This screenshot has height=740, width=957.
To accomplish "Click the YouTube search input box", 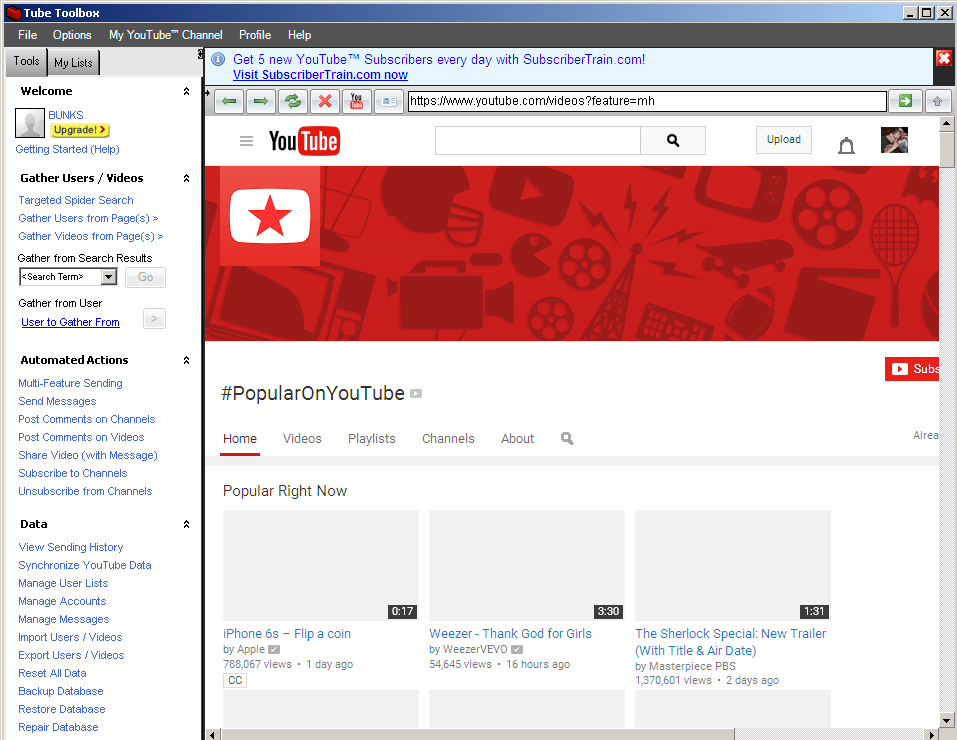I will (x=538, y=140).
